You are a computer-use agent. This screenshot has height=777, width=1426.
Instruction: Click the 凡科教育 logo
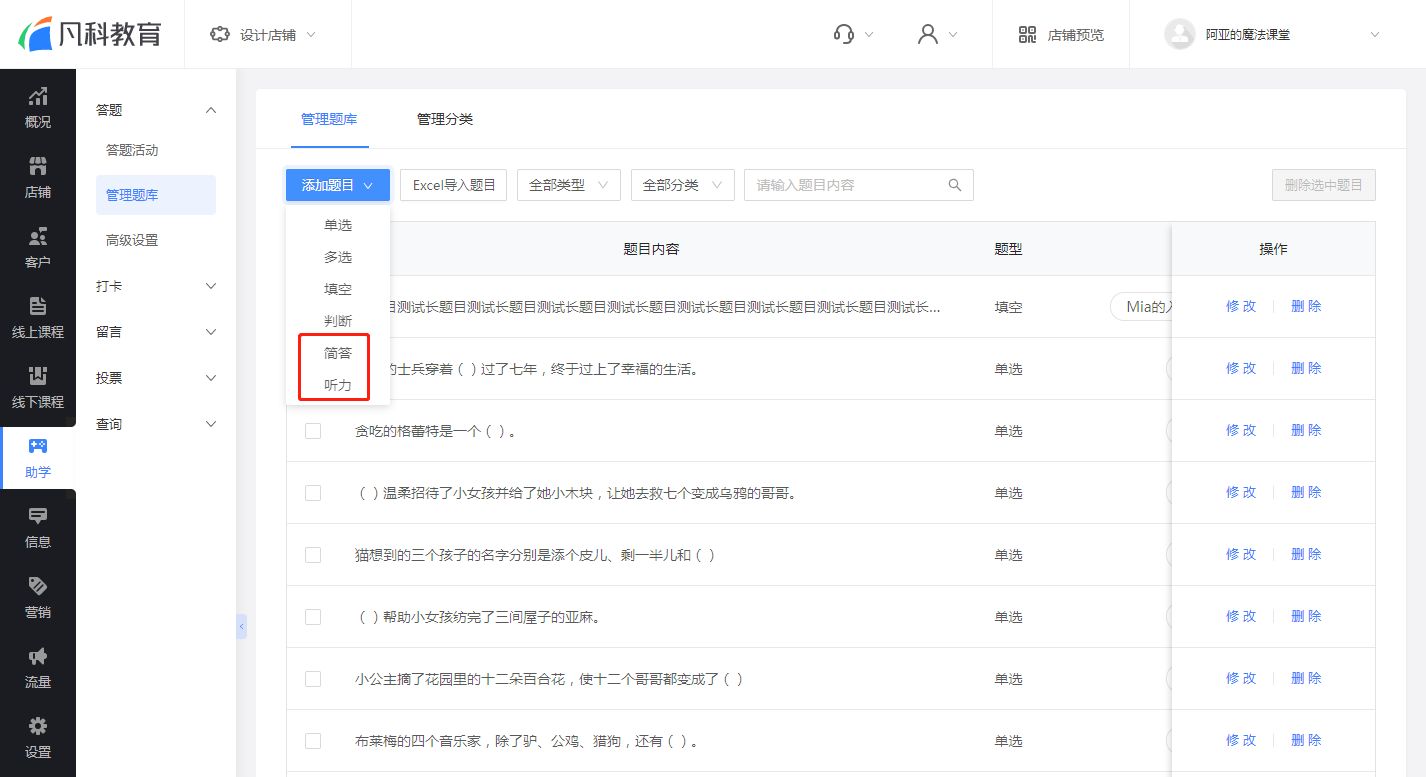[x=91, y=34]
